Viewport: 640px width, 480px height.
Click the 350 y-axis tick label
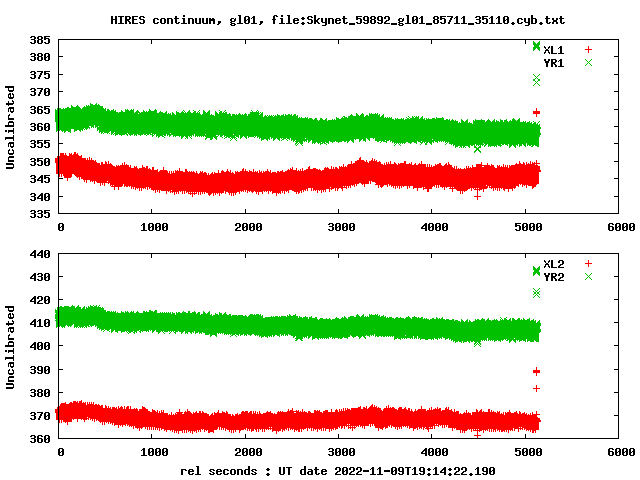40,162
